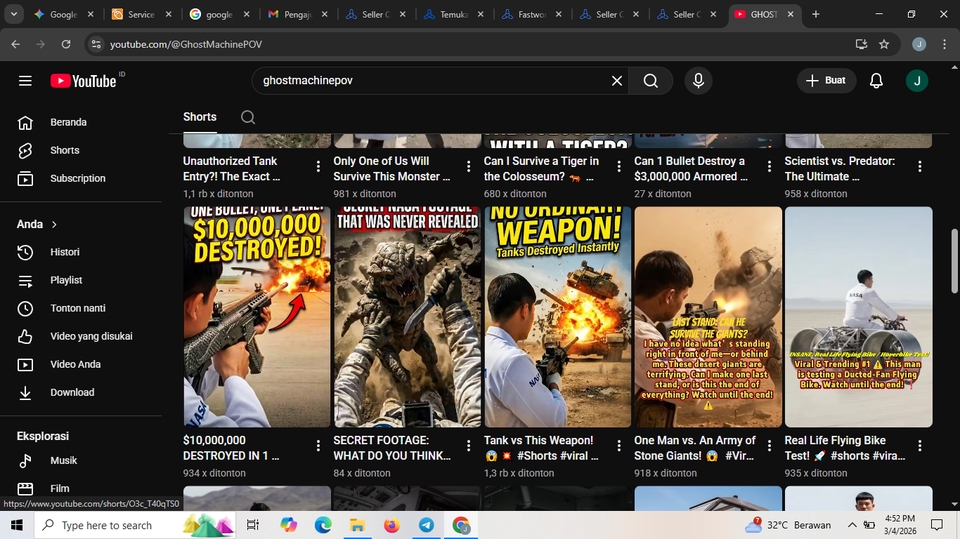Clear the search box text
960x539 pixels.
click(x=617, y=81)
